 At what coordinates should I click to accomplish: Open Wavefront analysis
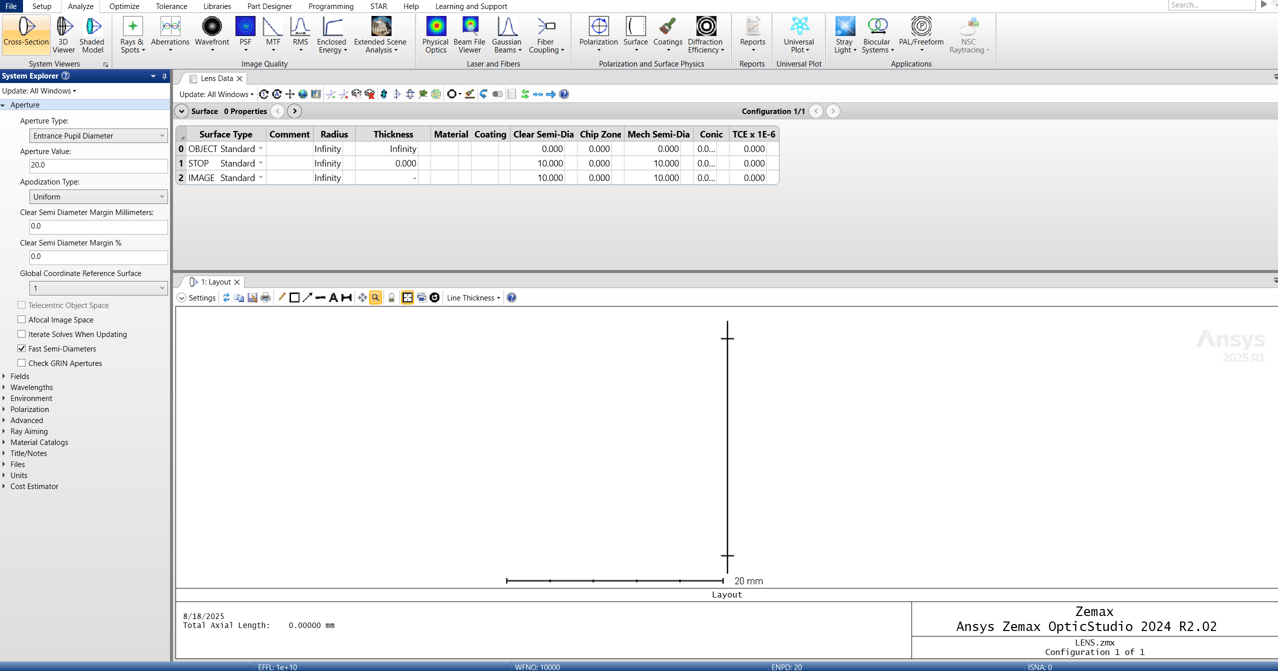[x=211, y=32]
